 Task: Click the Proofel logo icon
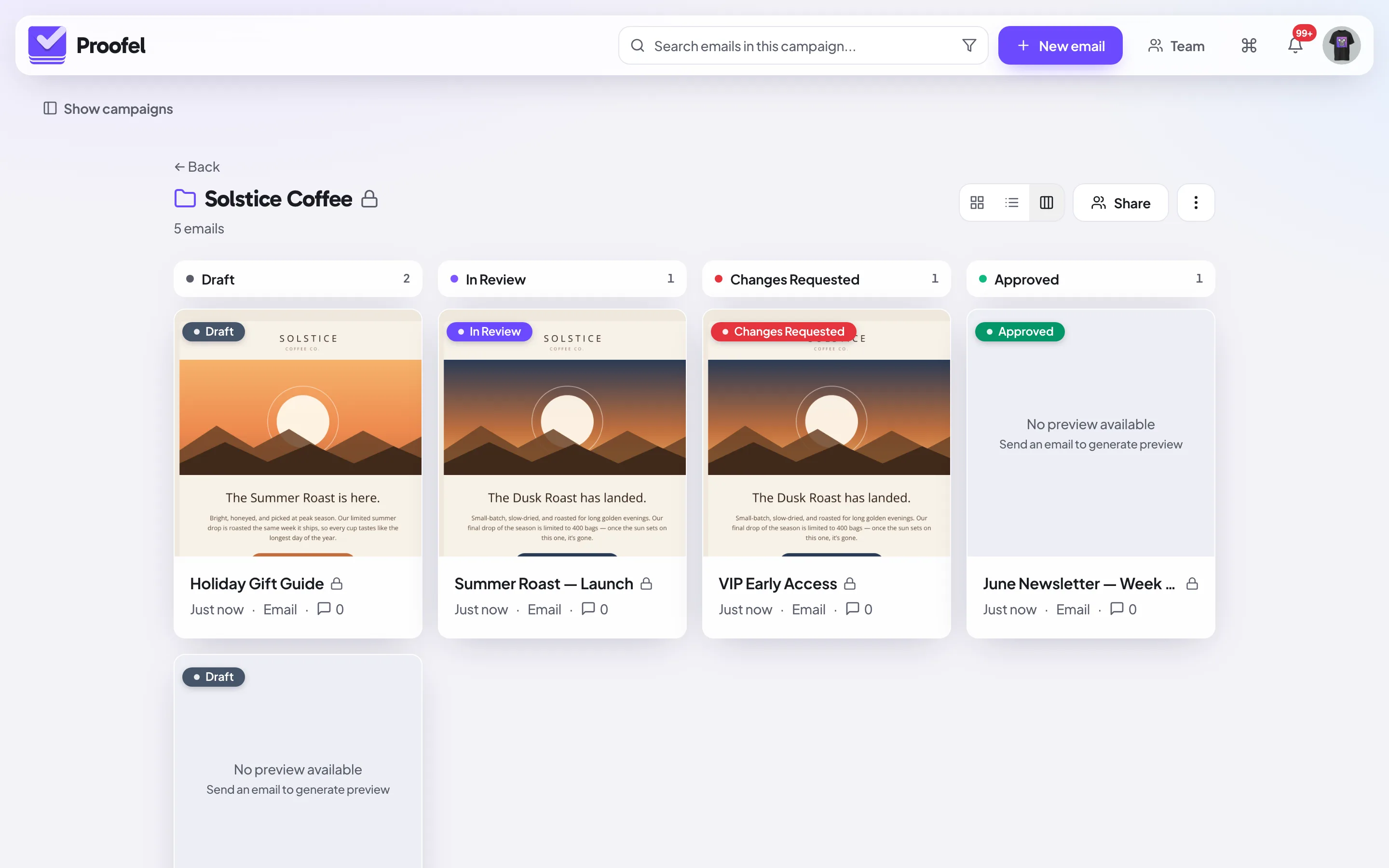tap(47, 45)
